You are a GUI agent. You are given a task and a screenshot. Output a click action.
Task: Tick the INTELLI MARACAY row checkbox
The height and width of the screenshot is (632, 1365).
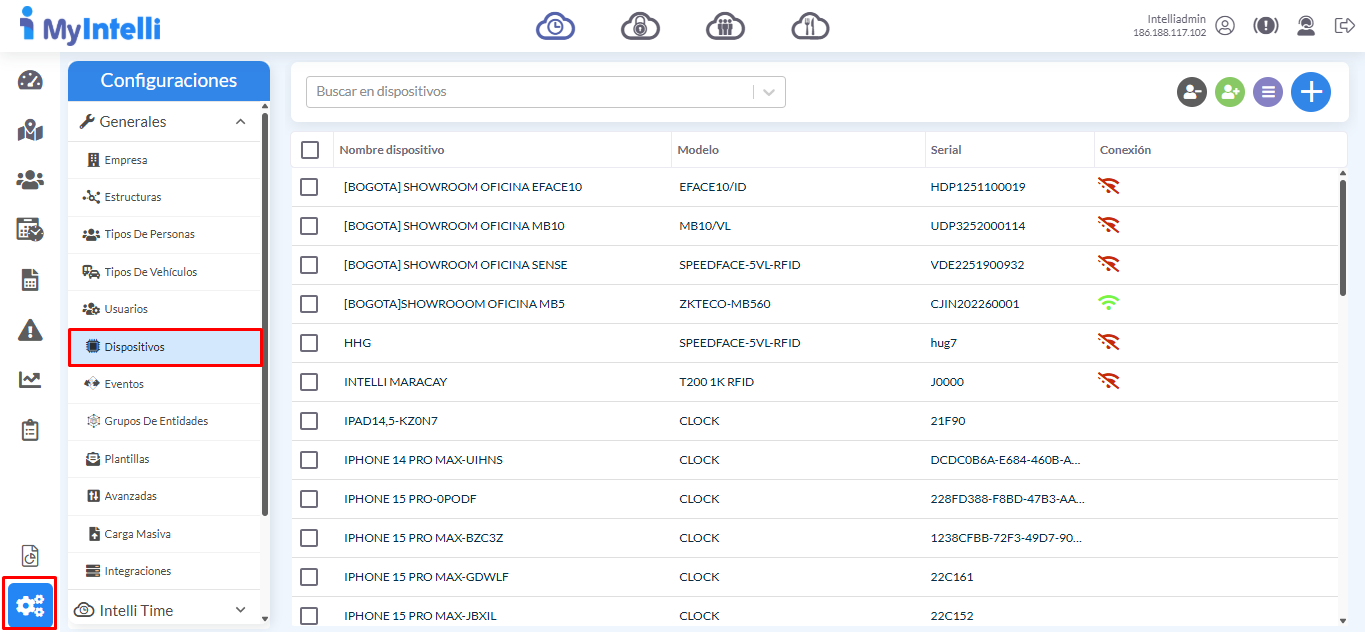tap(309, 382)
